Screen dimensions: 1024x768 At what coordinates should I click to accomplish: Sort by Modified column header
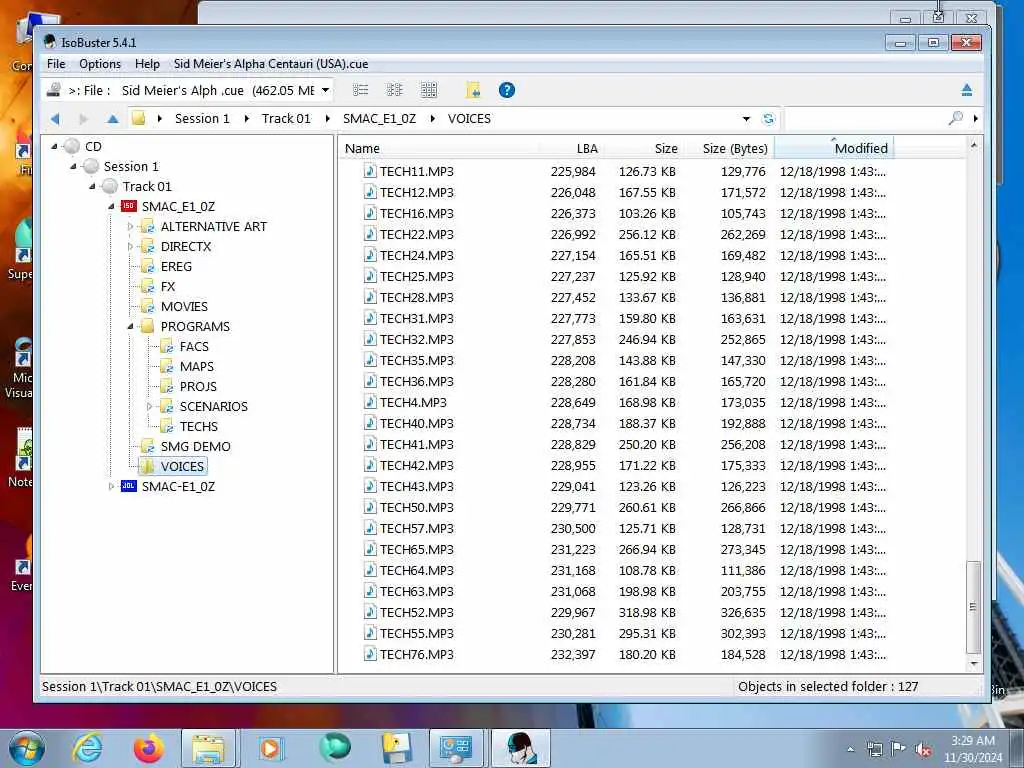(x=833, y=148)
